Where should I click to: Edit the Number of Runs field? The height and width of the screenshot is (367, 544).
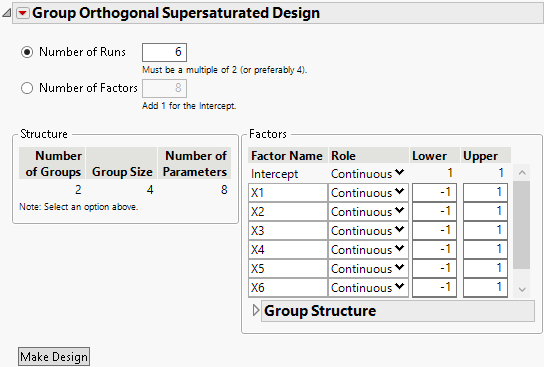coord(164,52)
